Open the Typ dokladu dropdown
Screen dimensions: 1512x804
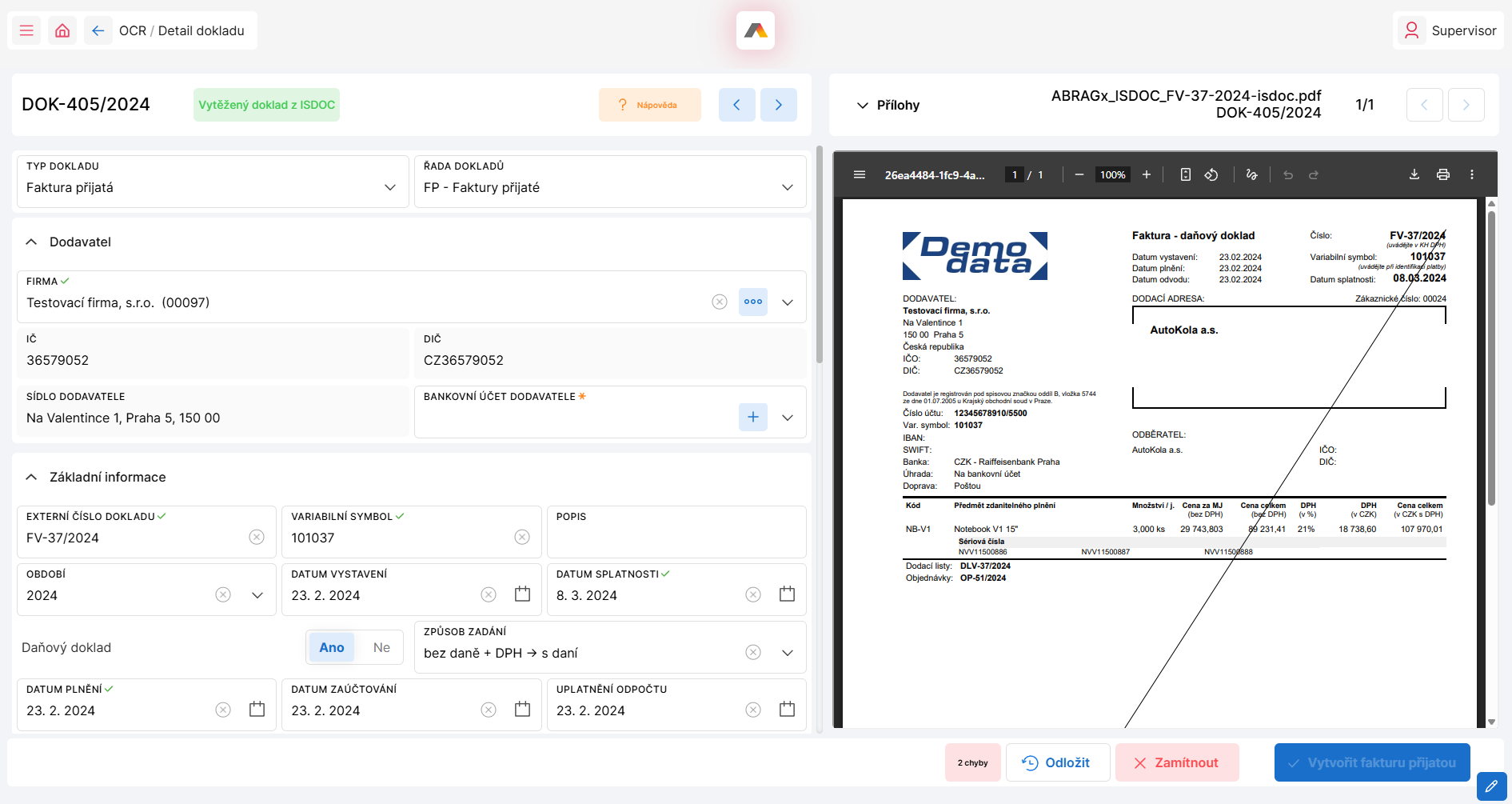tap(389, 187)
